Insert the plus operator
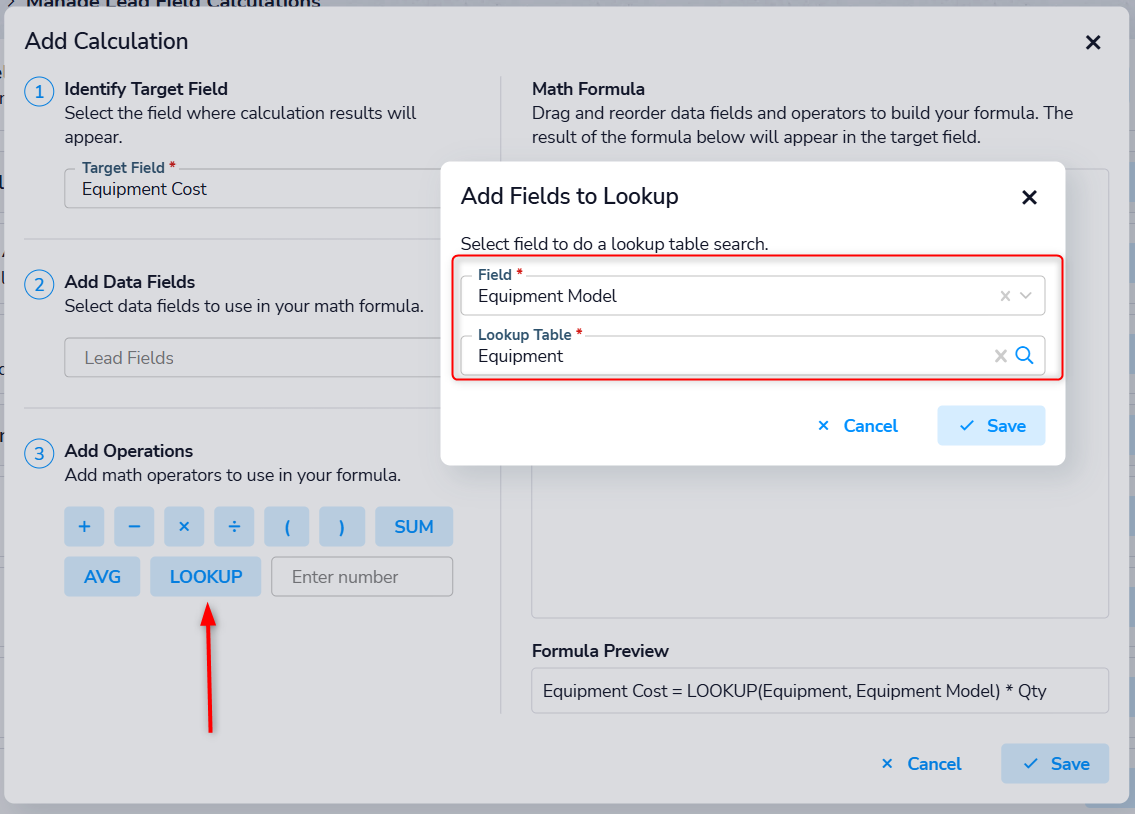 pyautogui.click(x=84, y=527)
